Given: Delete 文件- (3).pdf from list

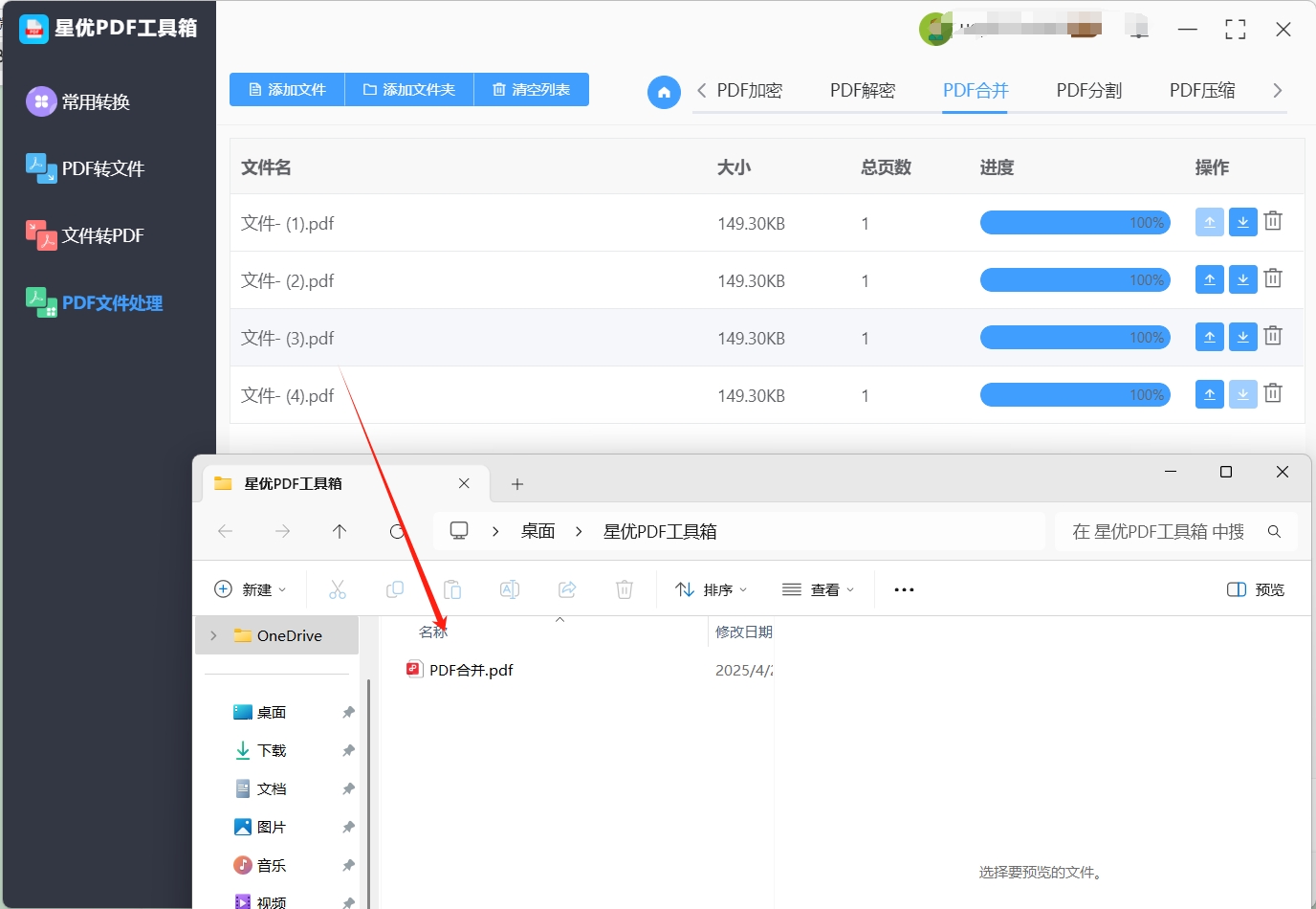Looking at the screenshot, I should pos(1273,336).
